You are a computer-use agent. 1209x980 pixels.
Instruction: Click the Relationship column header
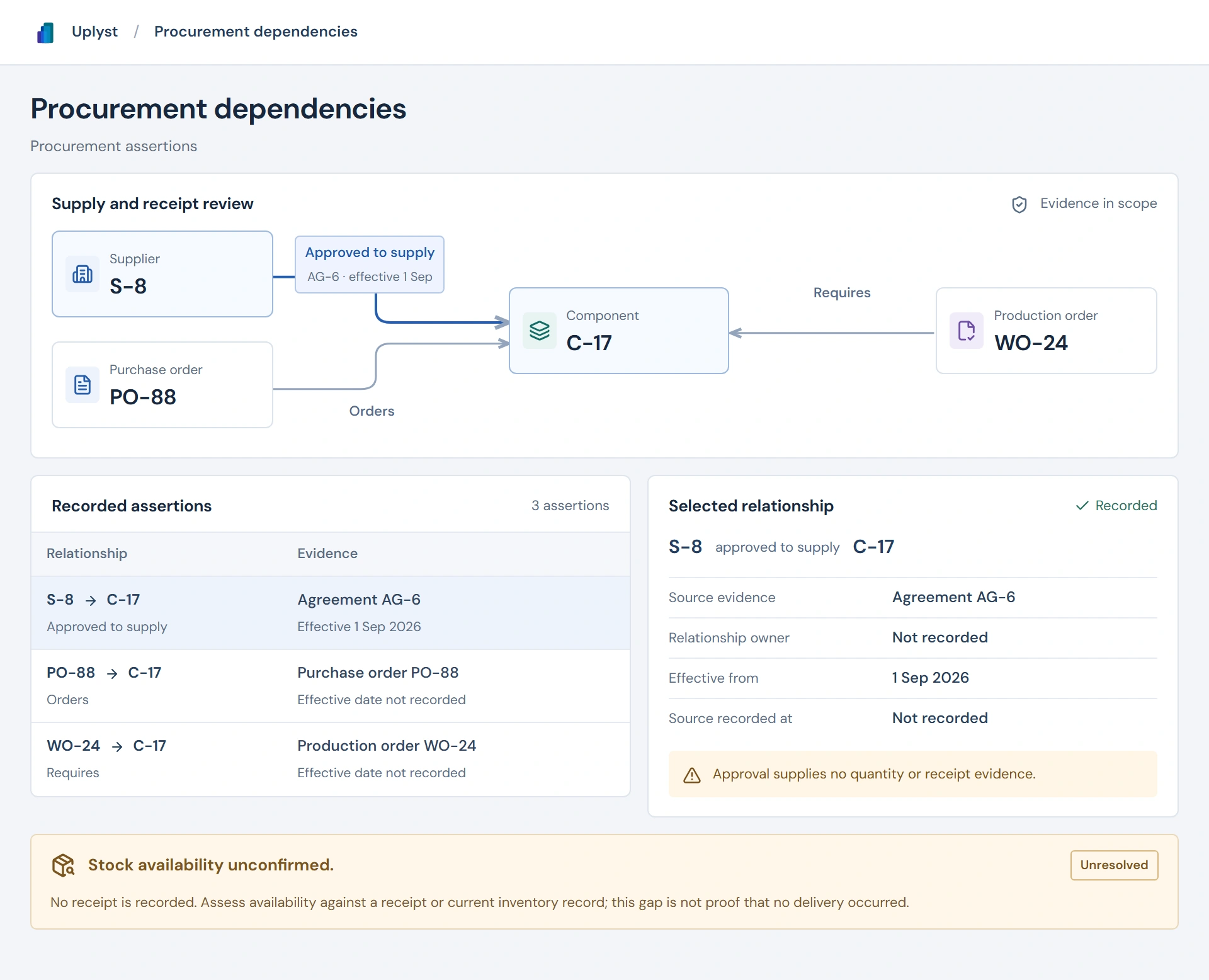pyautogui.click(x=87, y=554)
